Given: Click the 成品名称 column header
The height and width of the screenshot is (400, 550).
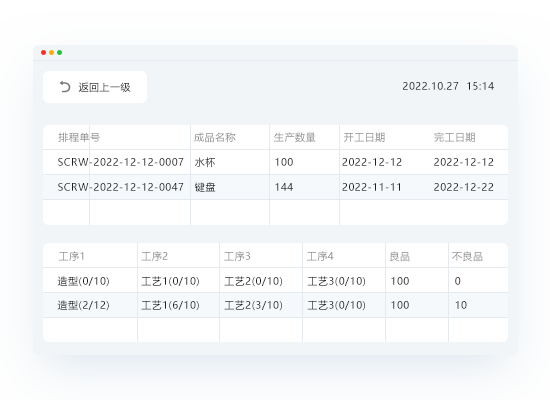Looking at the screenshot, I should (x=215, y=137).
